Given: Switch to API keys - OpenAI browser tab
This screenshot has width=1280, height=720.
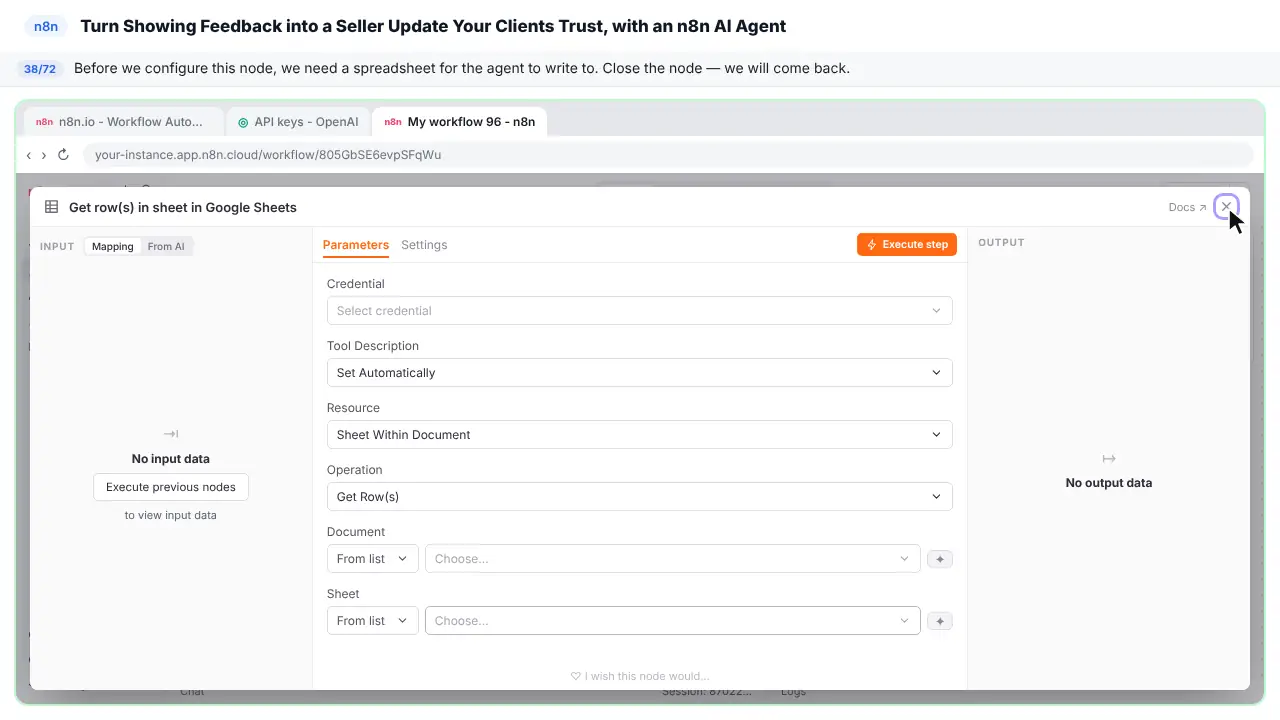Looking at the screenshot, I should (298, 122).
